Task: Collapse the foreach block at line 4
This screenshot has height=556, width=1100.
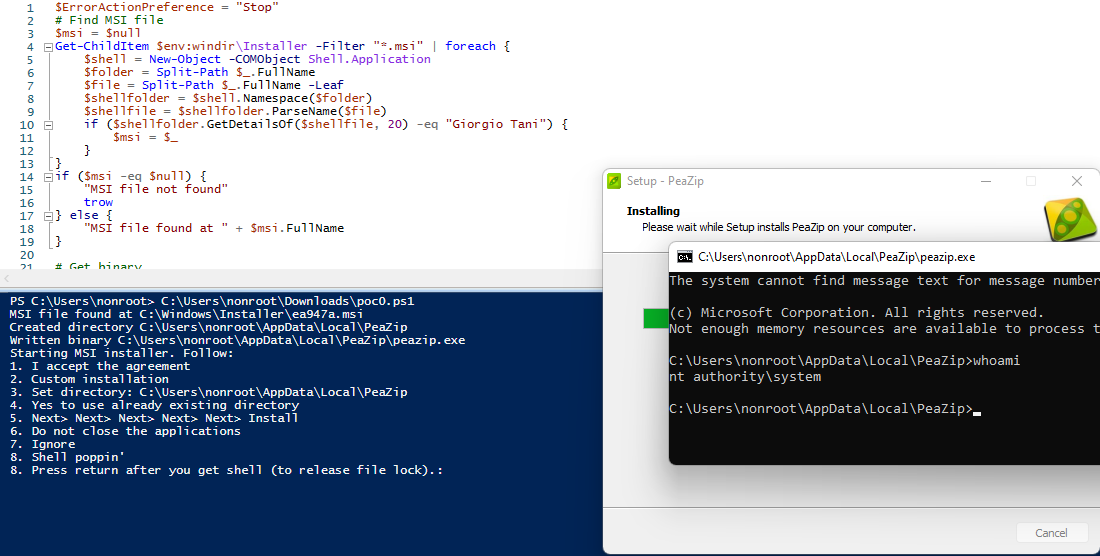Action: tap(48, 47)
